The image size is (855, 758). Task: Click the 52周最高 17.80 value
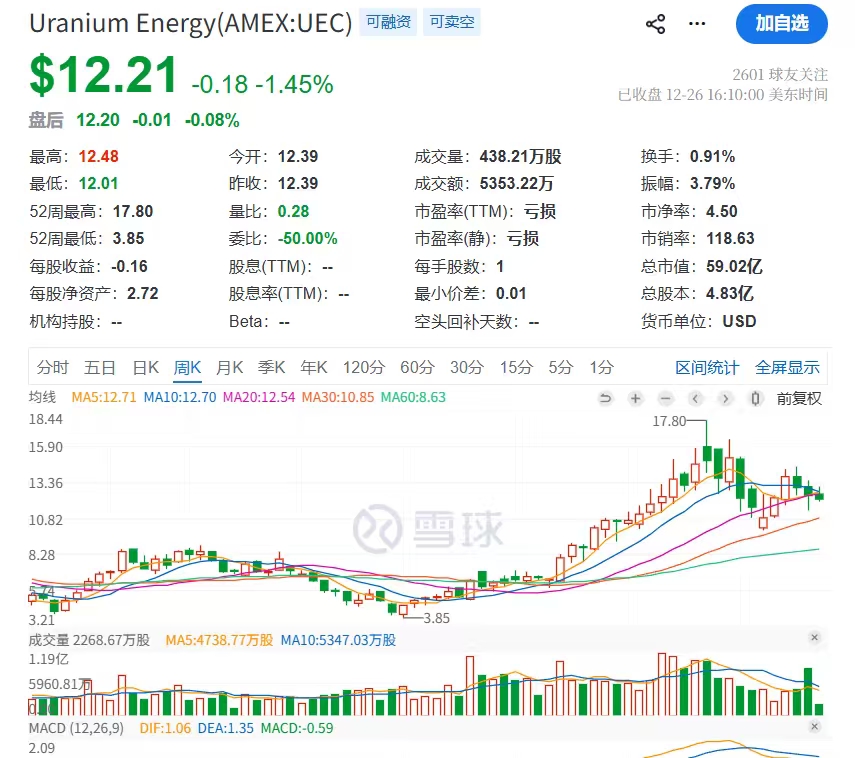[133, 211]
